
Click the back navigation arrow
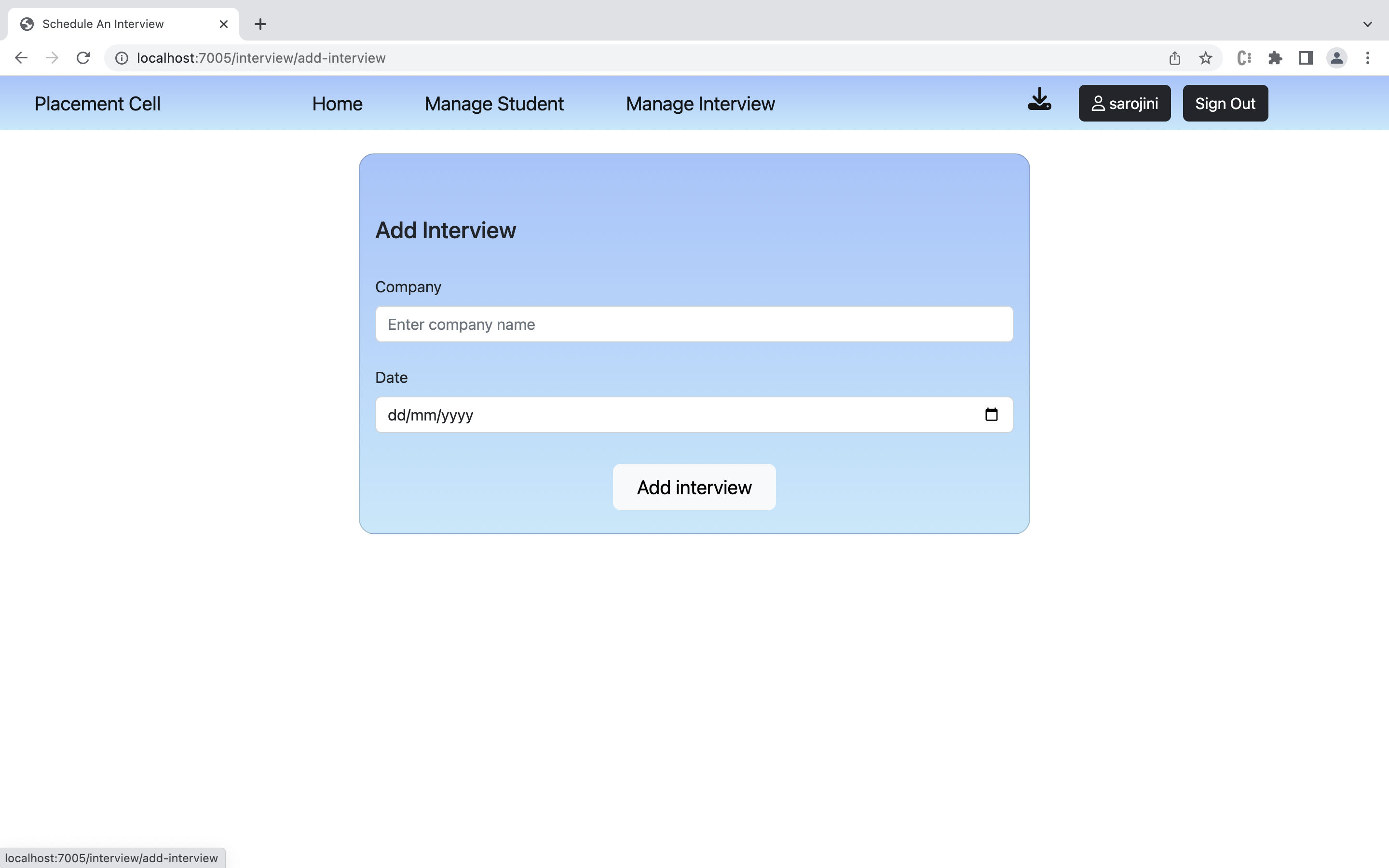(x=21, y=57)
